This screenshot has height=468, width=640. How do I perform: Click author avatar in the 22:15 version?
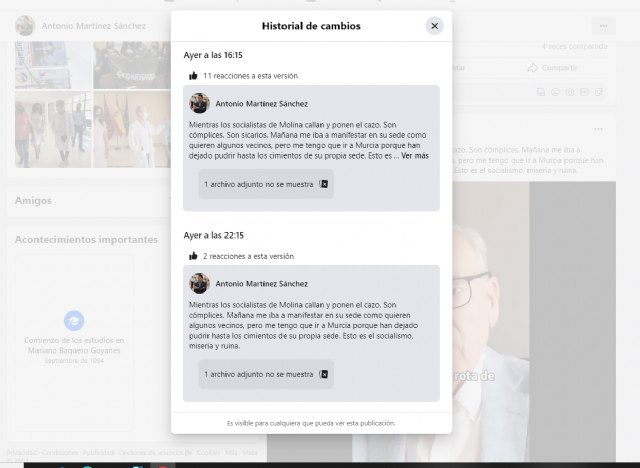click(x=199, y=283)
